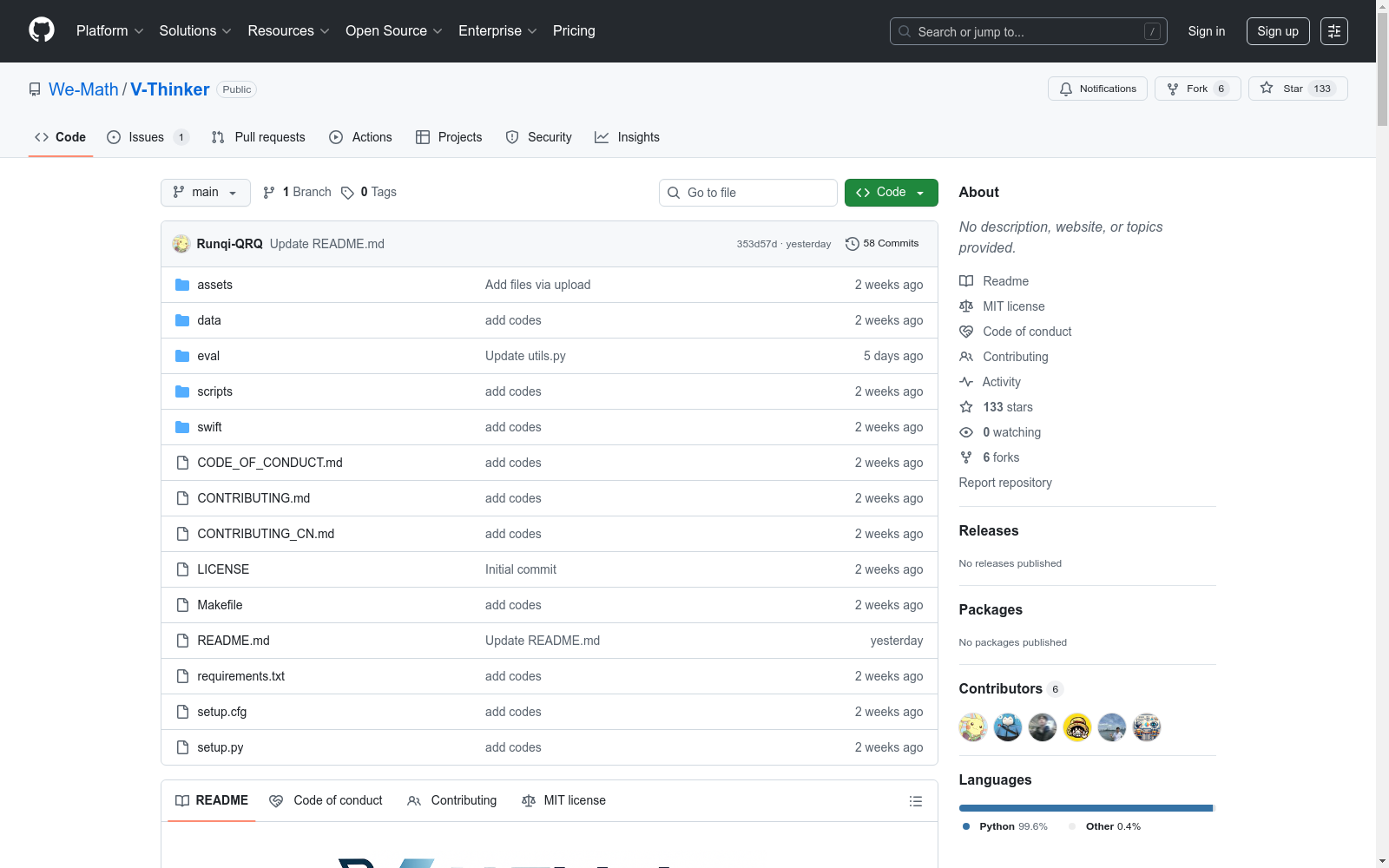Click the GitHub logo icon
1389x868 pixels.
[42, 30]
